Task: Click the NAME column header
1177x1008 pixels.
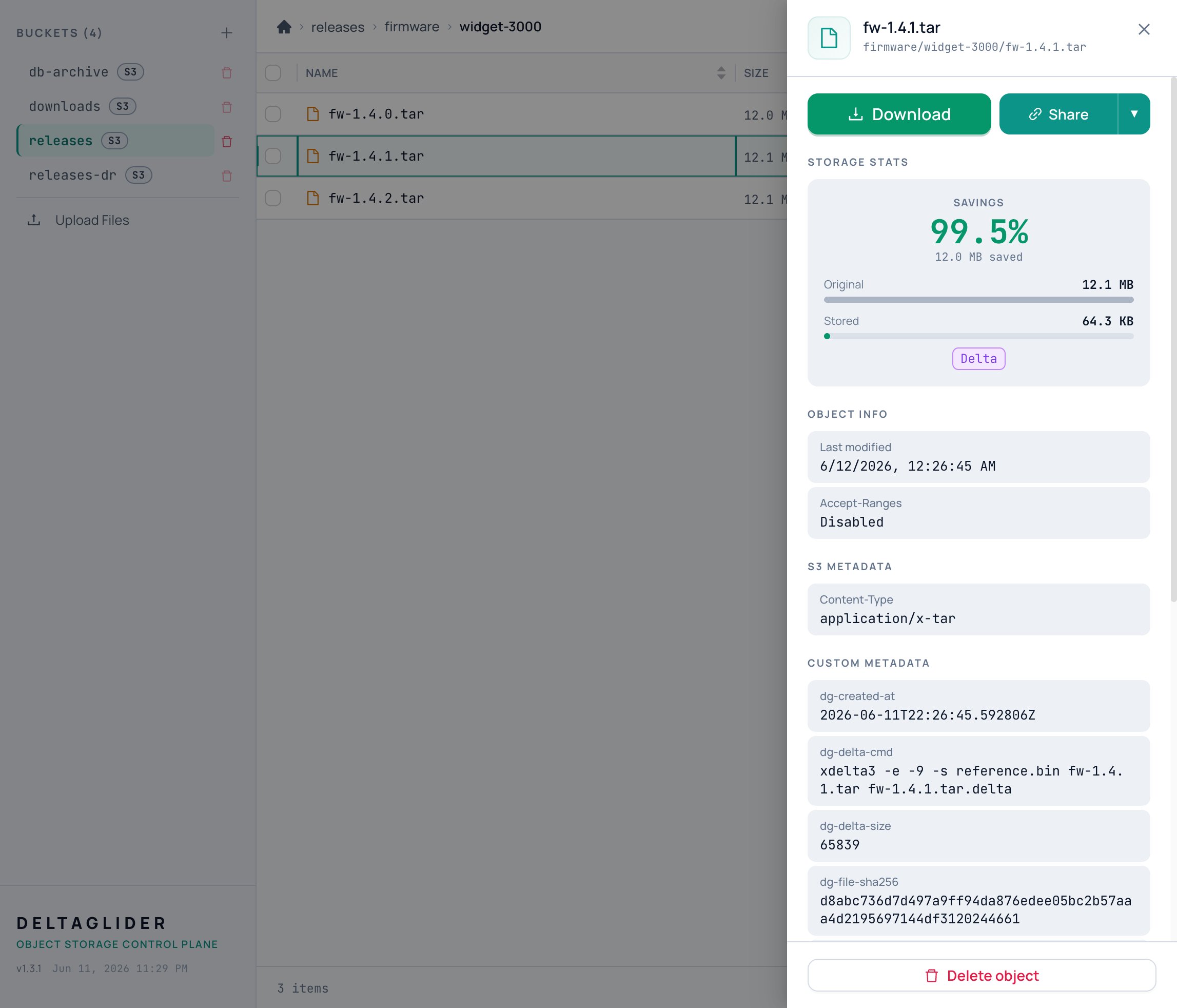Action: [322, 73]
